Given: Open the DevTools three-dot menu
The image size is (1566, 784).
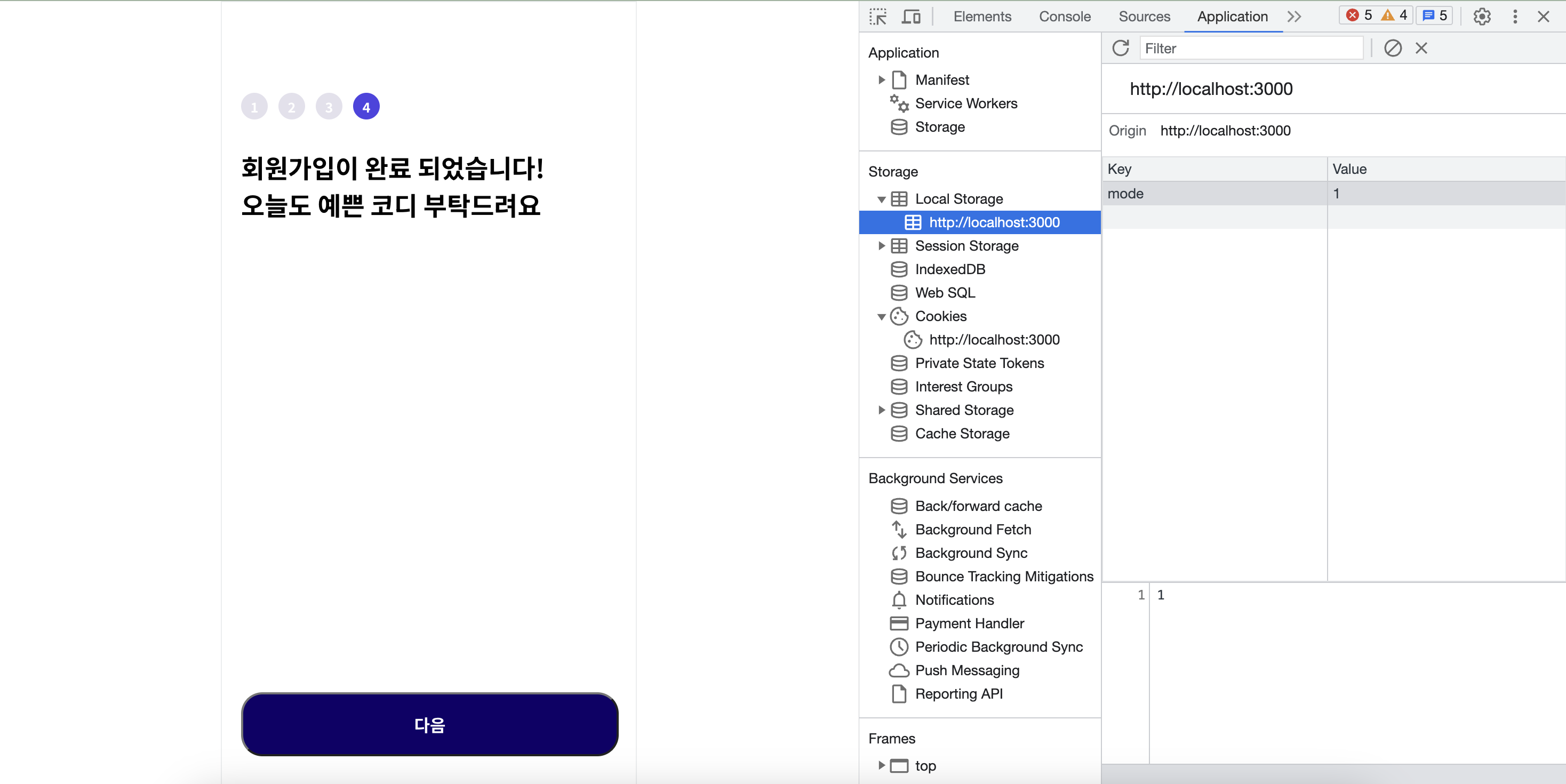Looking at the screenshot, I should click(1514, 17).
